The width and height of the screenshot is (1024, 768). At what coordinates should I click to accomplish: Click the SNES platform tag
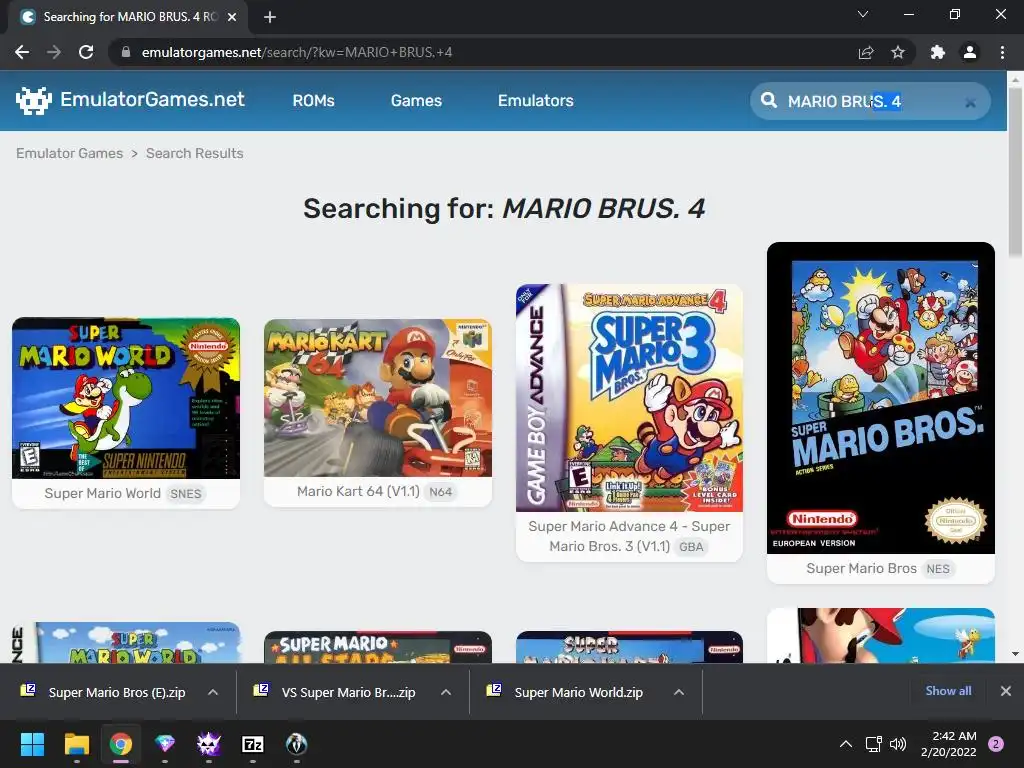click(185, 494)
